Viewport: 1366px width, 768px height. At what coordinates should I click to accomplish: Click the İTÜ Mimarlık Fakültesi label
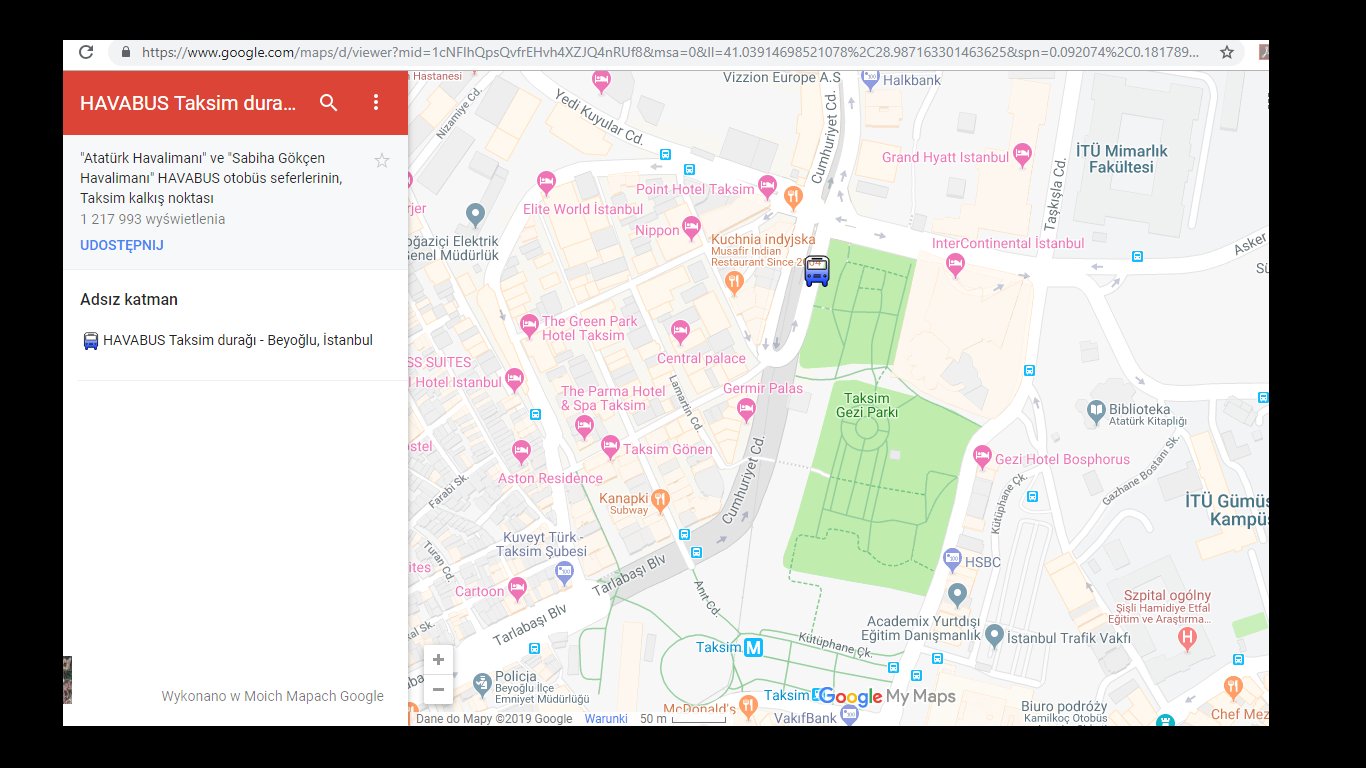1121,159
